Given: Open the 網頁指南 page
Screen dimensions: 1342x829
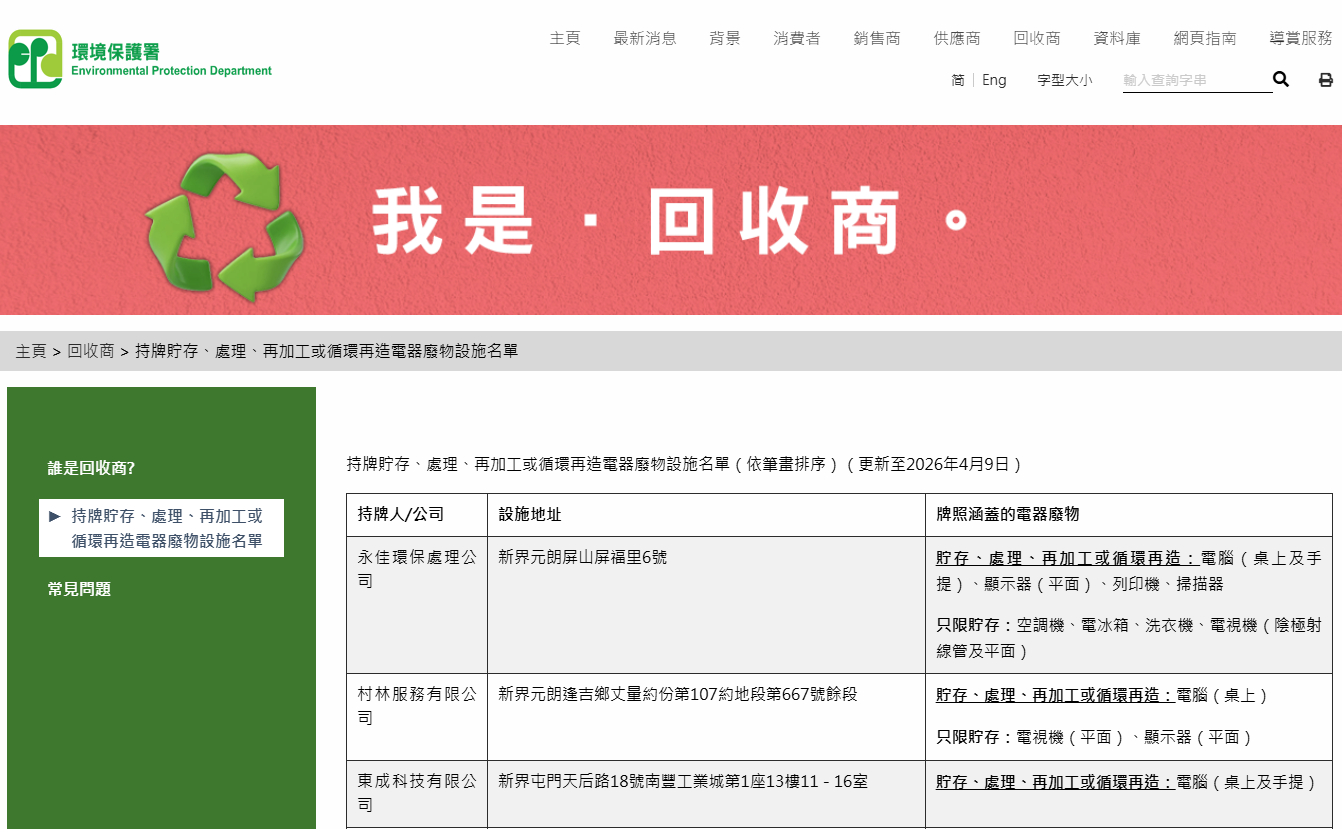Looking at the screenshot, I should pyautogui.click(x=1205, y=38).
